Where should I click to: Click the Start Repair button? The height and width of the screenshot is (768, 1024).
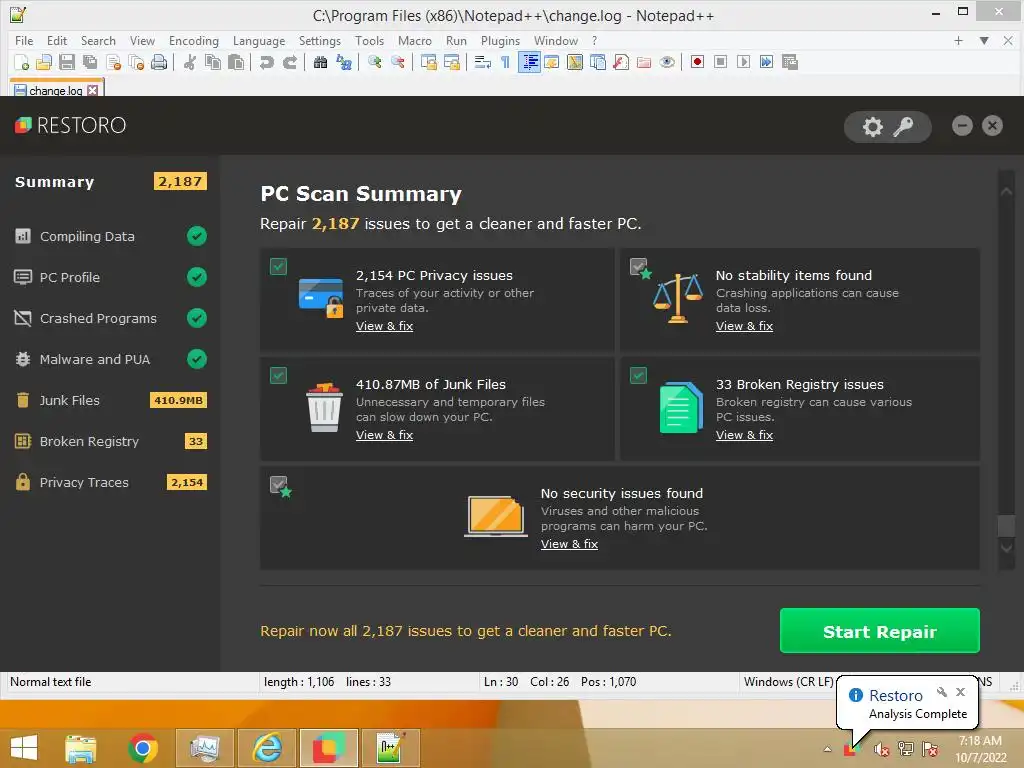coord(879,631)
